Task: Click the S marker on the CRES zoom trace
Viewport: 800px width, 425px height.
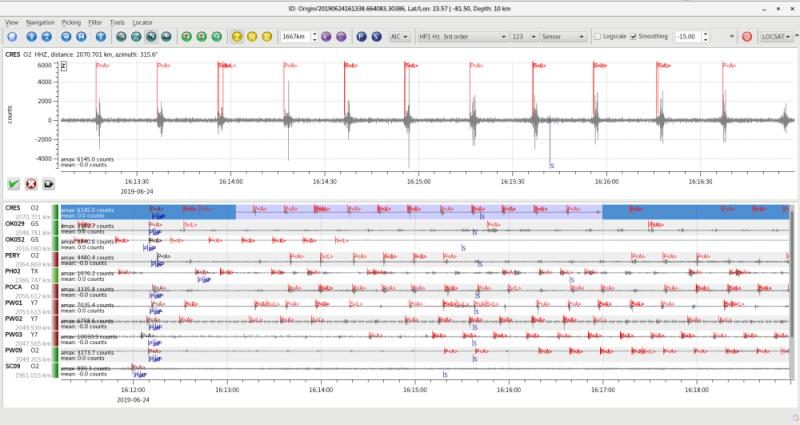Action: coord(552,165)
